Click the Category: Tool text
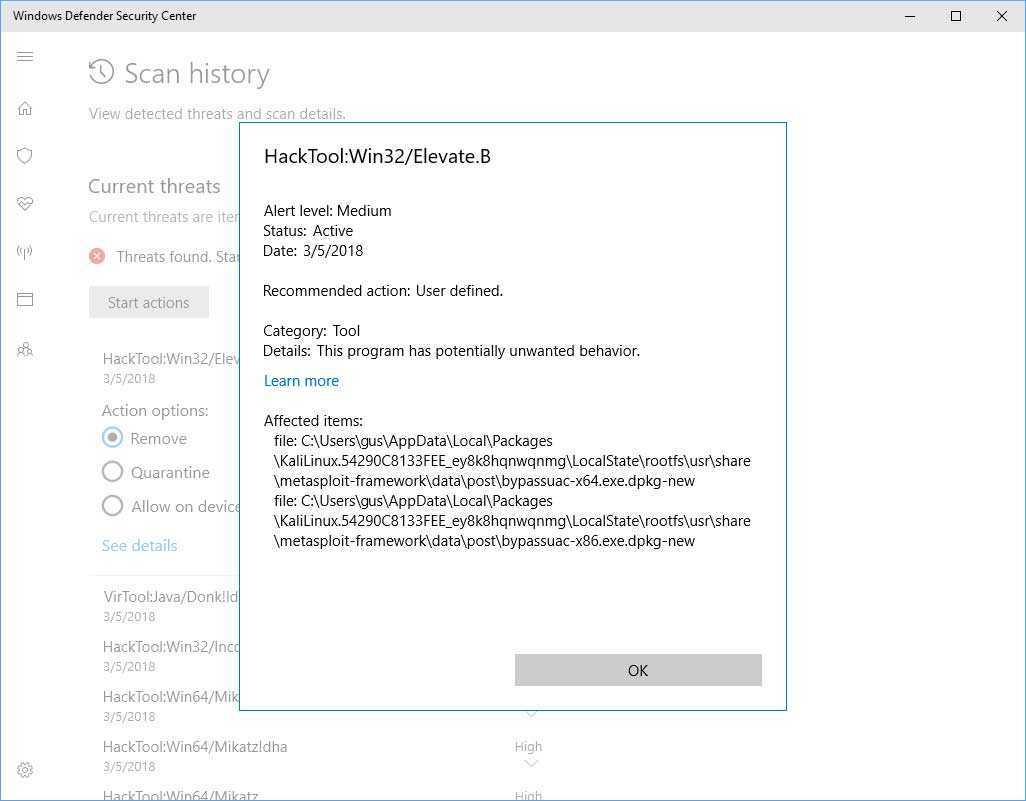 311,330
